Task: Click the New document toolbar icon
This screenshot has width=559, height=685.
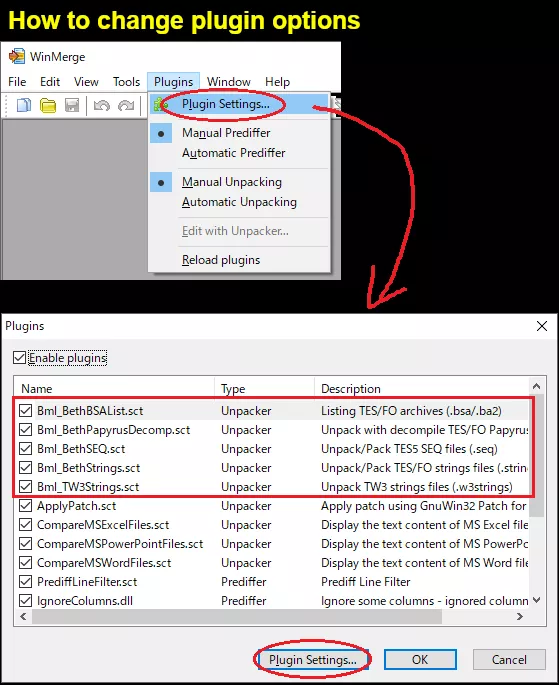Action: pyautogui.click(x=24, y=105)
